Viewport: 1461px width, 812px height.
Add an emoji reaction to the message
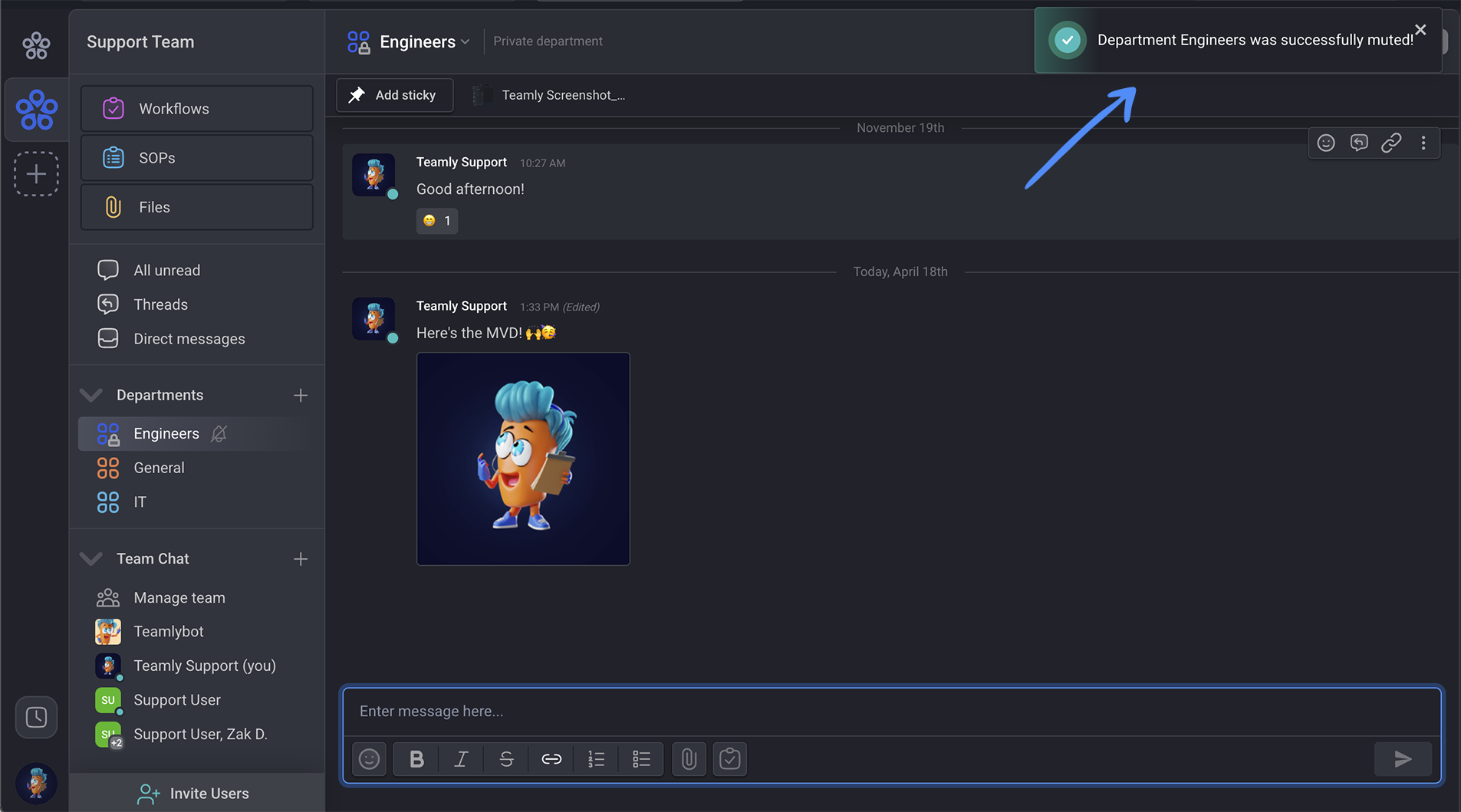1326,143
